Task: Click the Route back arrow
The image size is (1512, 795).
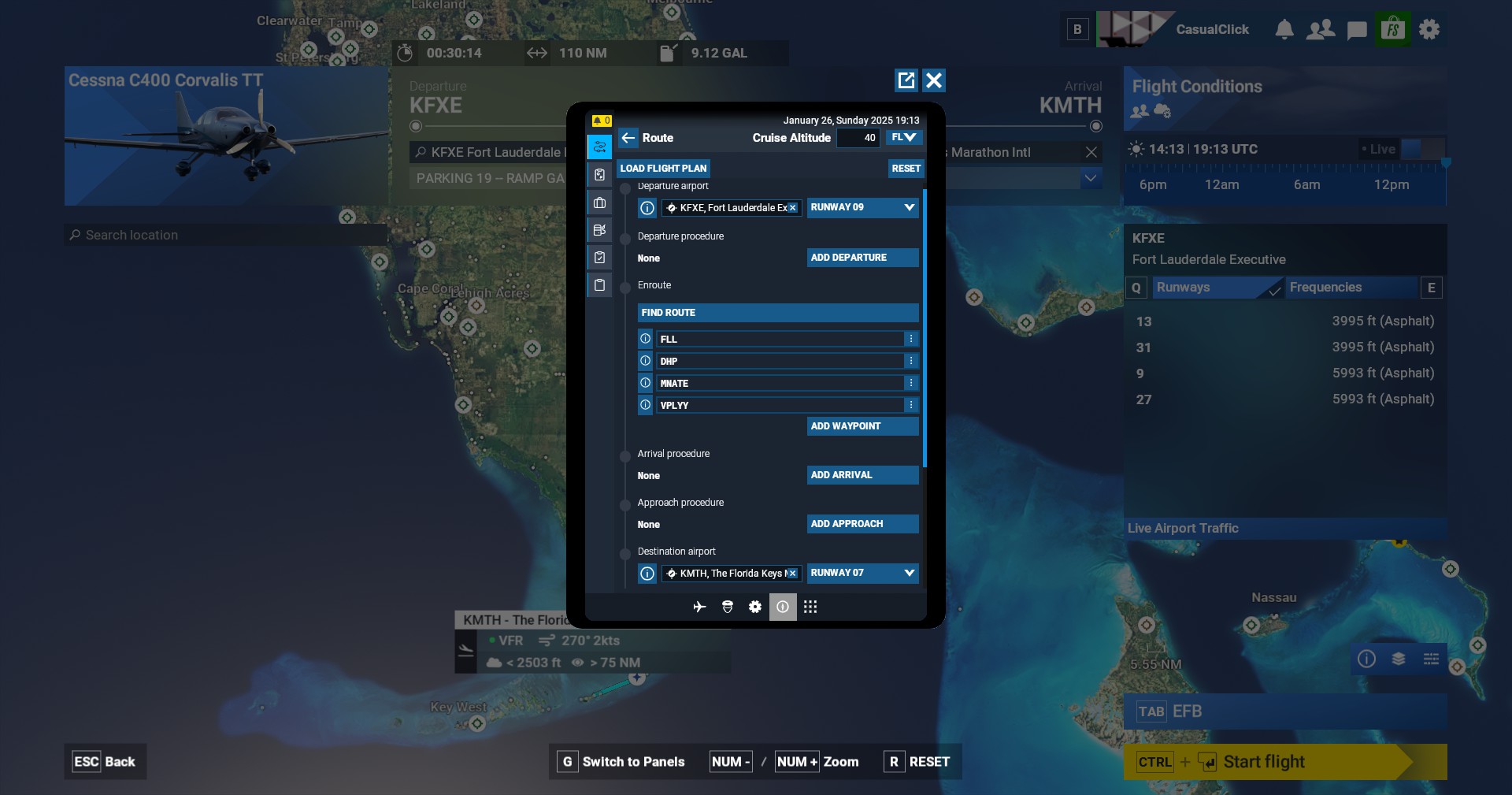Action: [x=628, y=138]
